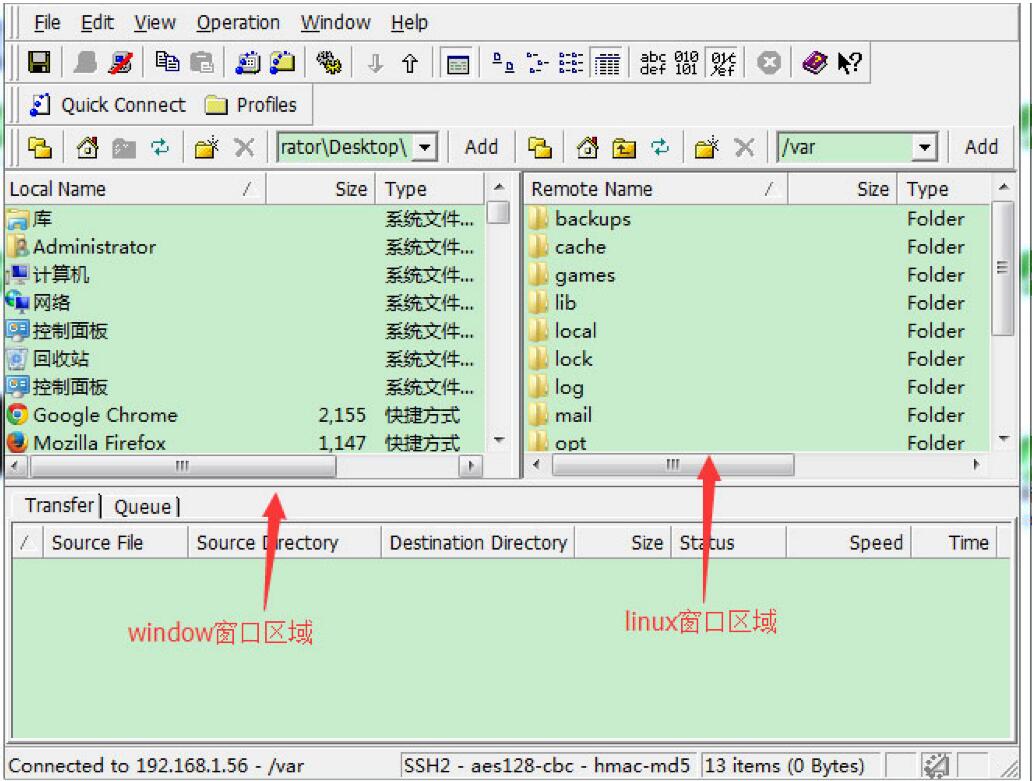This screenshot has width=1032, height=781.
Task: Go to the remote home folder
Action: 588,148
